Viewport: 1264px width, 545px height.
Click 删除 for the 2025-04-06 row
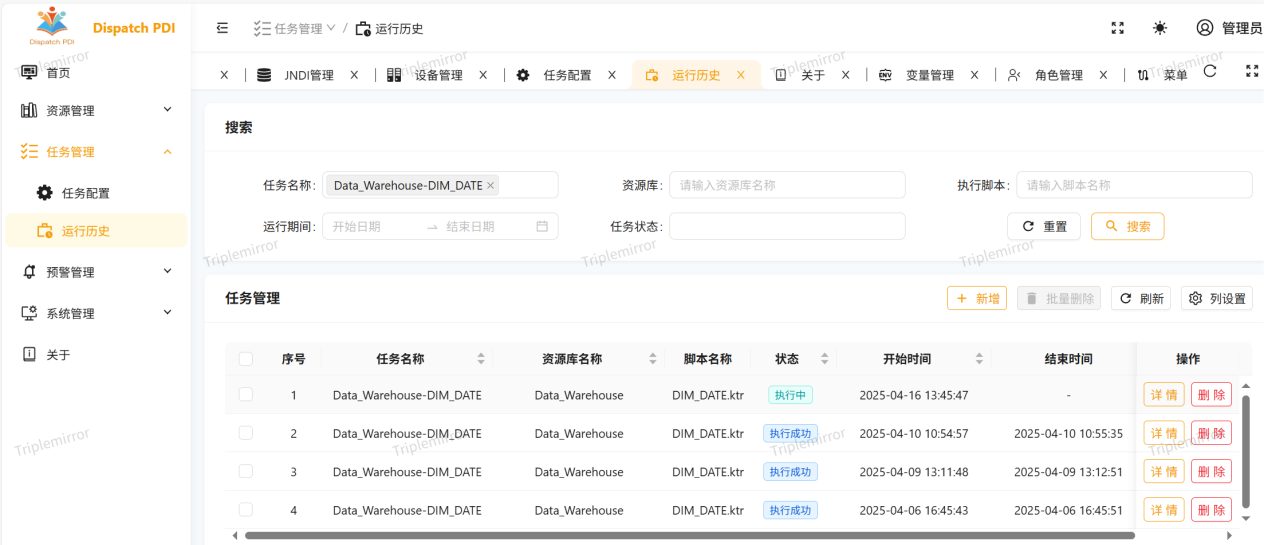pyautogui.click(x=1211, y=510)
